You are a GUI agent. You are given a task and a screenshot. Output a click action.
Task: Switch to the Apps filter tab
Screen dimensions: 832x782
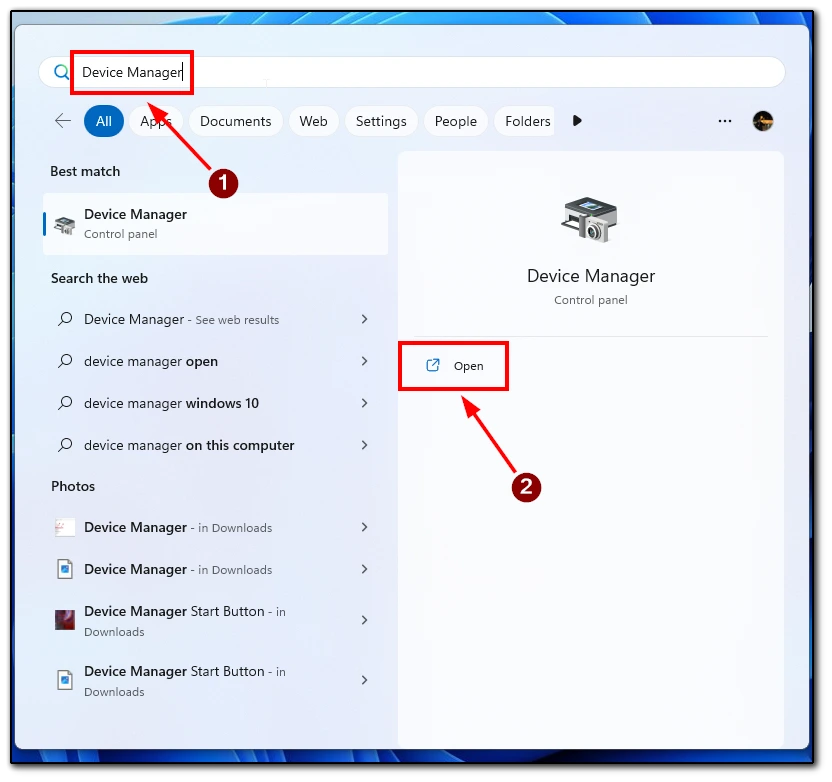click(156, 121)
